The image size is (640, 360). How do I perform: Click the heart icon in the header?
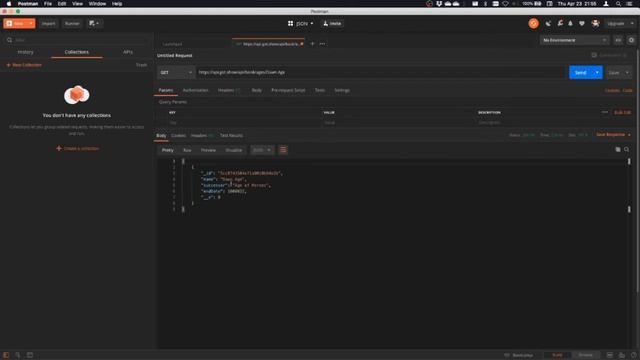tap(582, 24)
